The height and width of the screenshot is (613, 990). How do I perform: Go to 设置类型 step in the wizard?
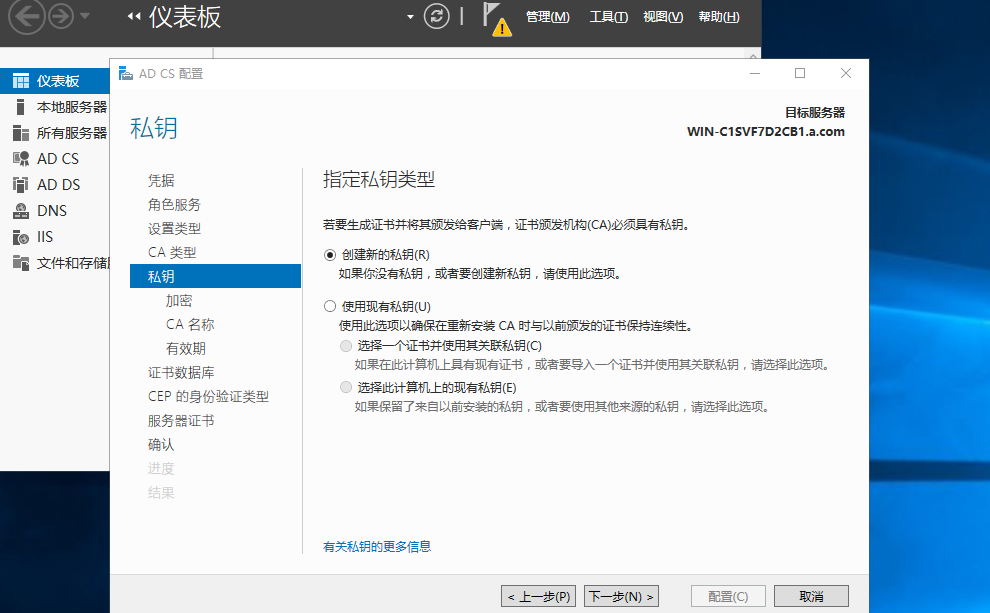(174, 229)
